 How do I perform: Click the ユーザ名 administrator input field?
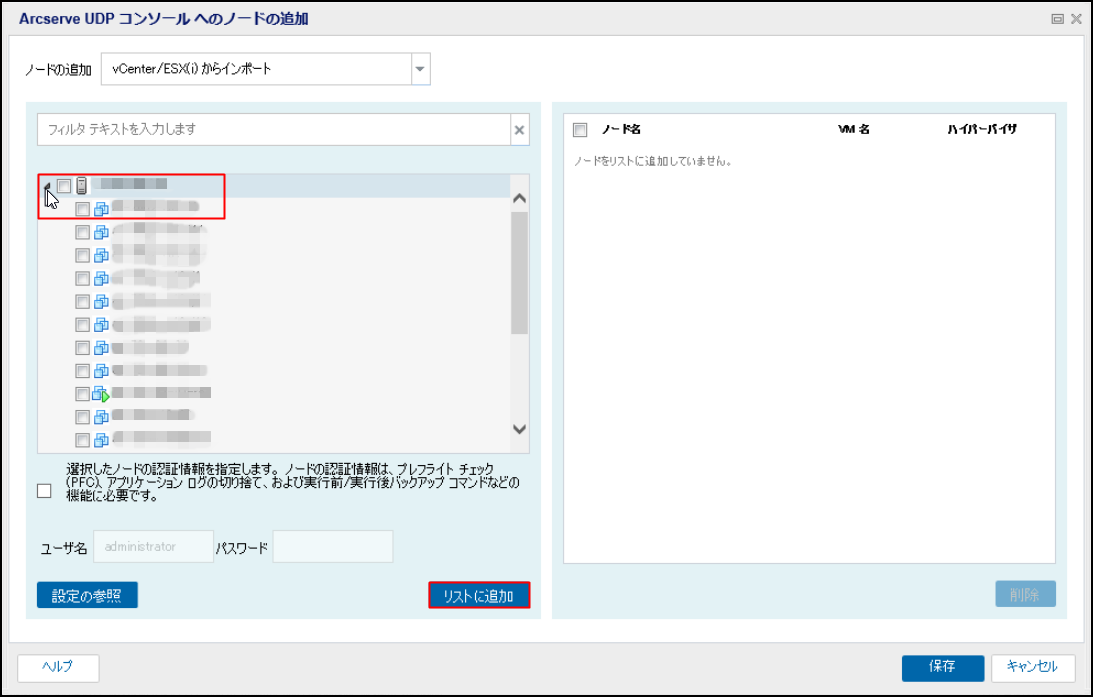coord(153,546)
